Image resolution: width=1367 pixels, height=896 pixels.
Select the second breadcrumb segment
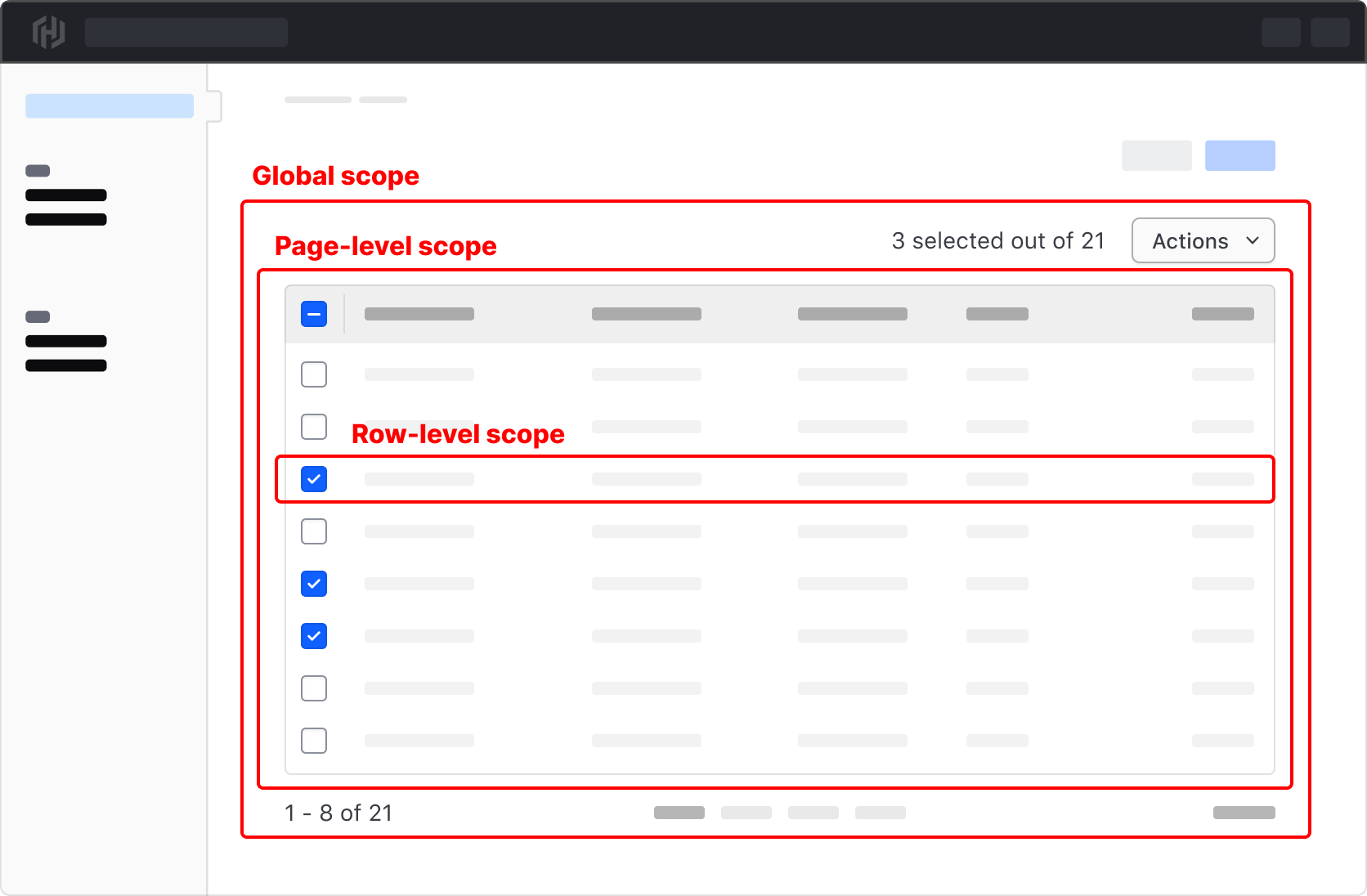tap(383, 99)
